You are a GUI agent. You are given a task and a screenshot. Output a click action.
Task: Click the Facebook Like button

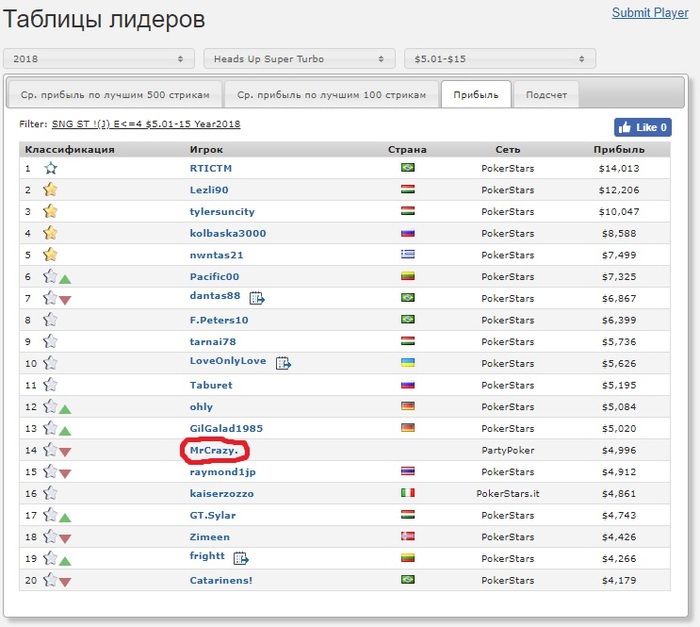coord(642,127)
